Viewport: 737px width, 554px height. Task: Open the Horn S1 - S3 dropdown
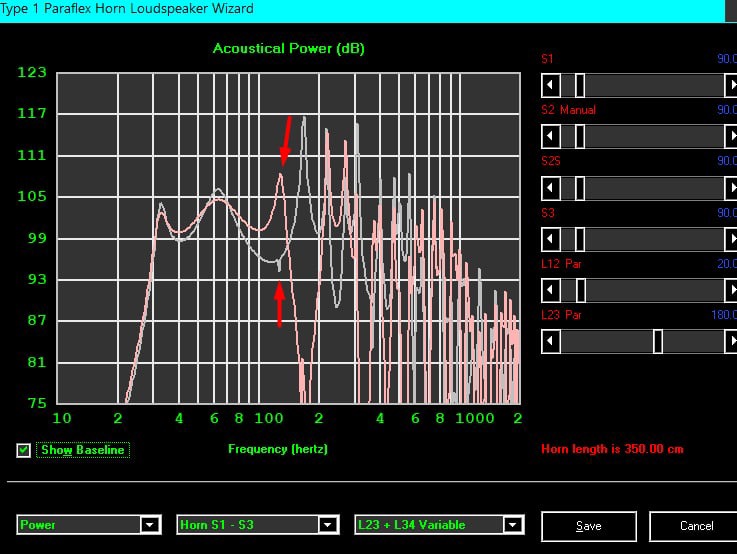pyautogui.click(x=328, y=525)
